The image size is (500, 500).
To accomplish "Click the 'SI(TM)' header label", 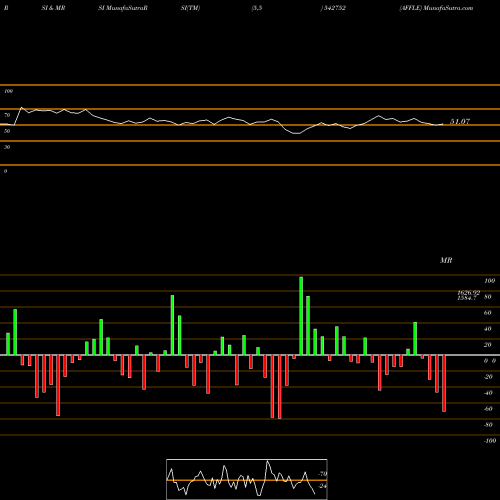I will [x=190, y=8].
